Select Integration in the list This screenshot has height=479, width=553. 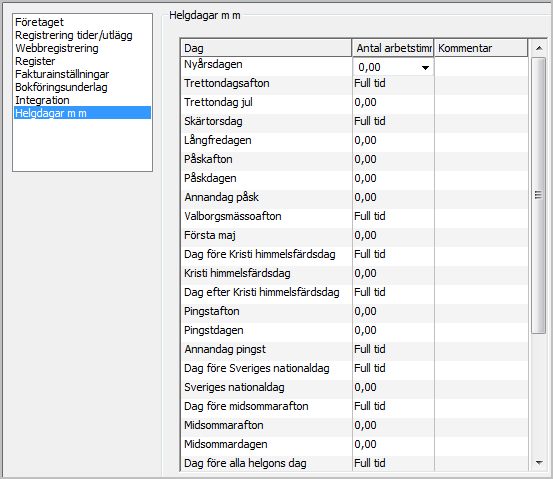click(x=42, y=100)
